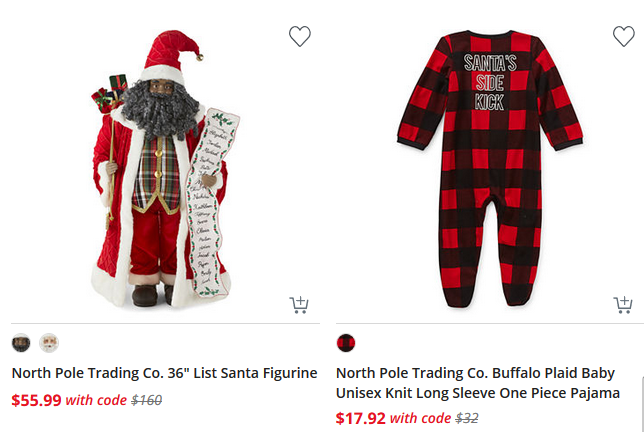Click 'with code' next to $55.99
This screenshot has height=432, width=644.
pos(95,400)
